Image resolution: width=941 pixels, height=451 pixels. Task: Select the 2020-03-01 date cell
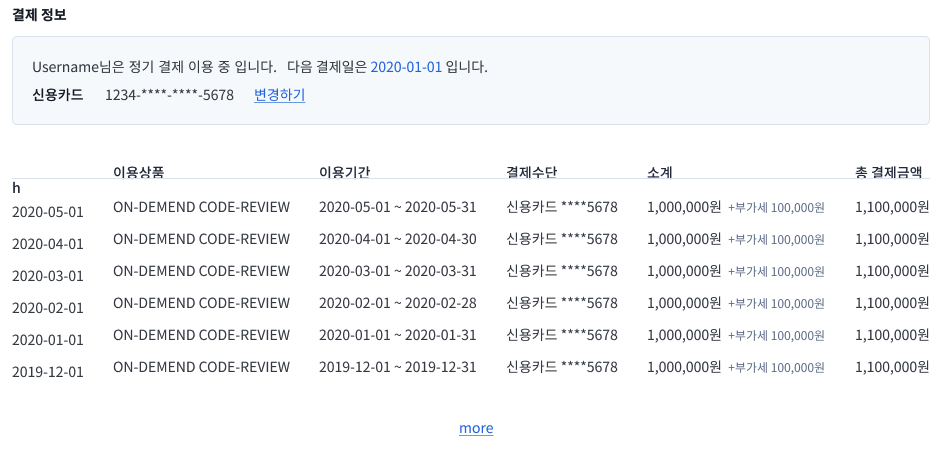click(x=48, y=276)
